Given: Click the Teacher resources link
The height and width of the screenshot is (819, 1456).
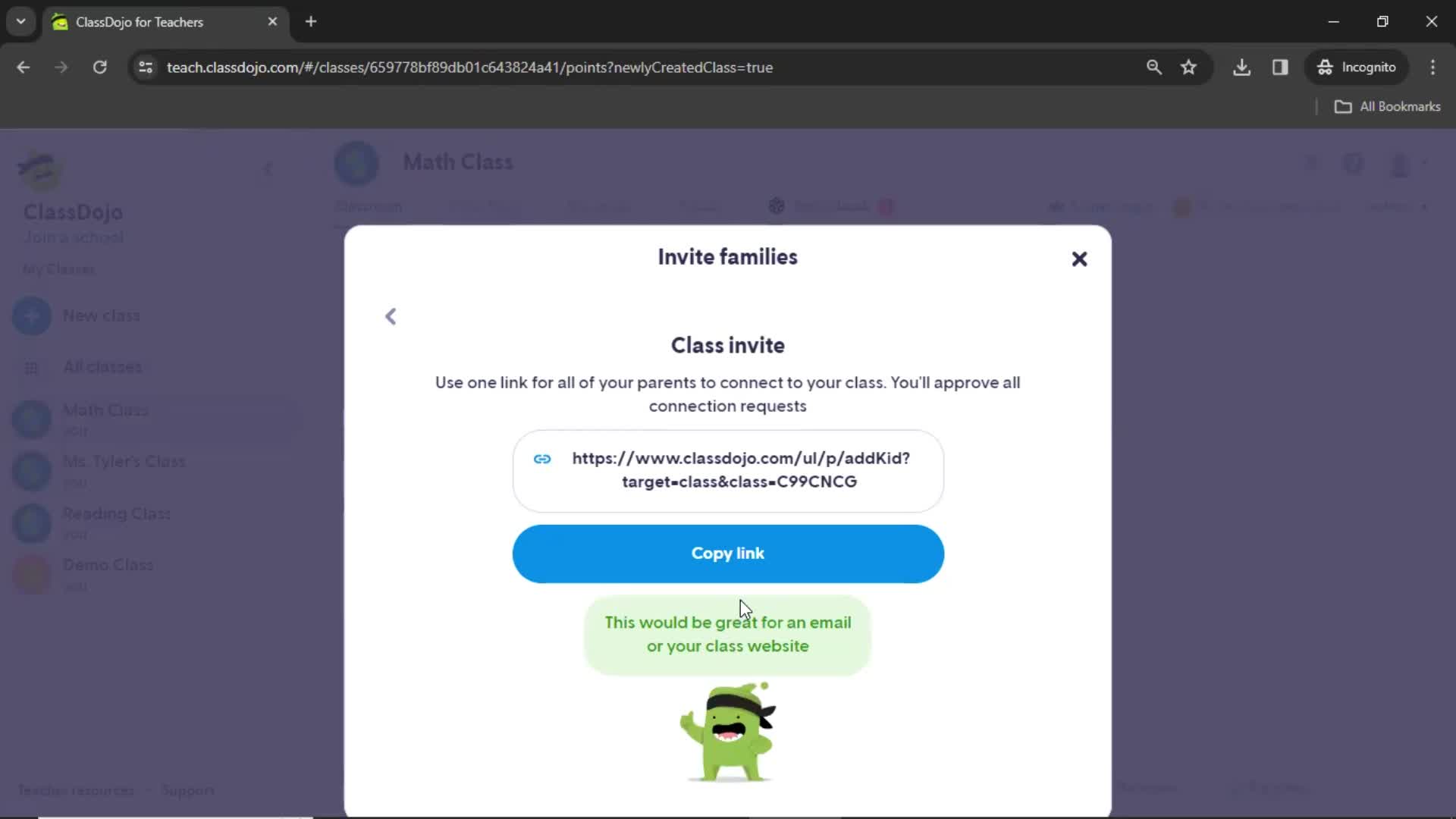Looking at the screenshot, I should 77,791.
